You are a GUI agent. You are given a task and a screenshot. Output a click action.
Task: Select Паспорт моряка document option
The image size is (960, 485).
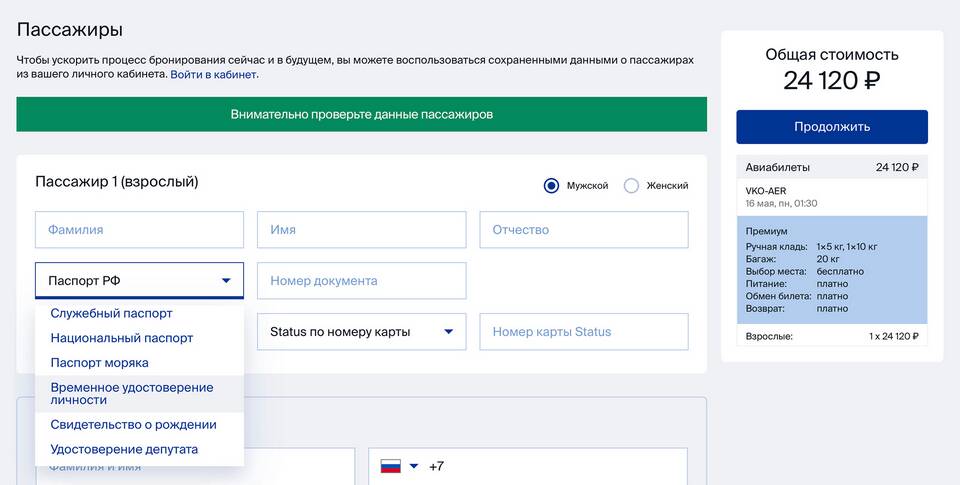pos(99,363)
